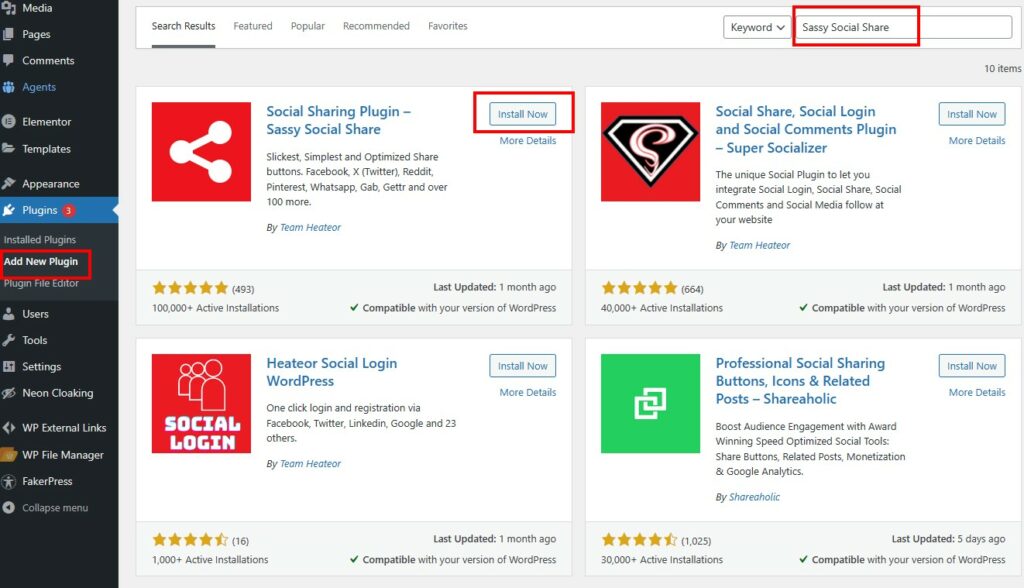Click '1,000+ Active Installations' text

210,559
